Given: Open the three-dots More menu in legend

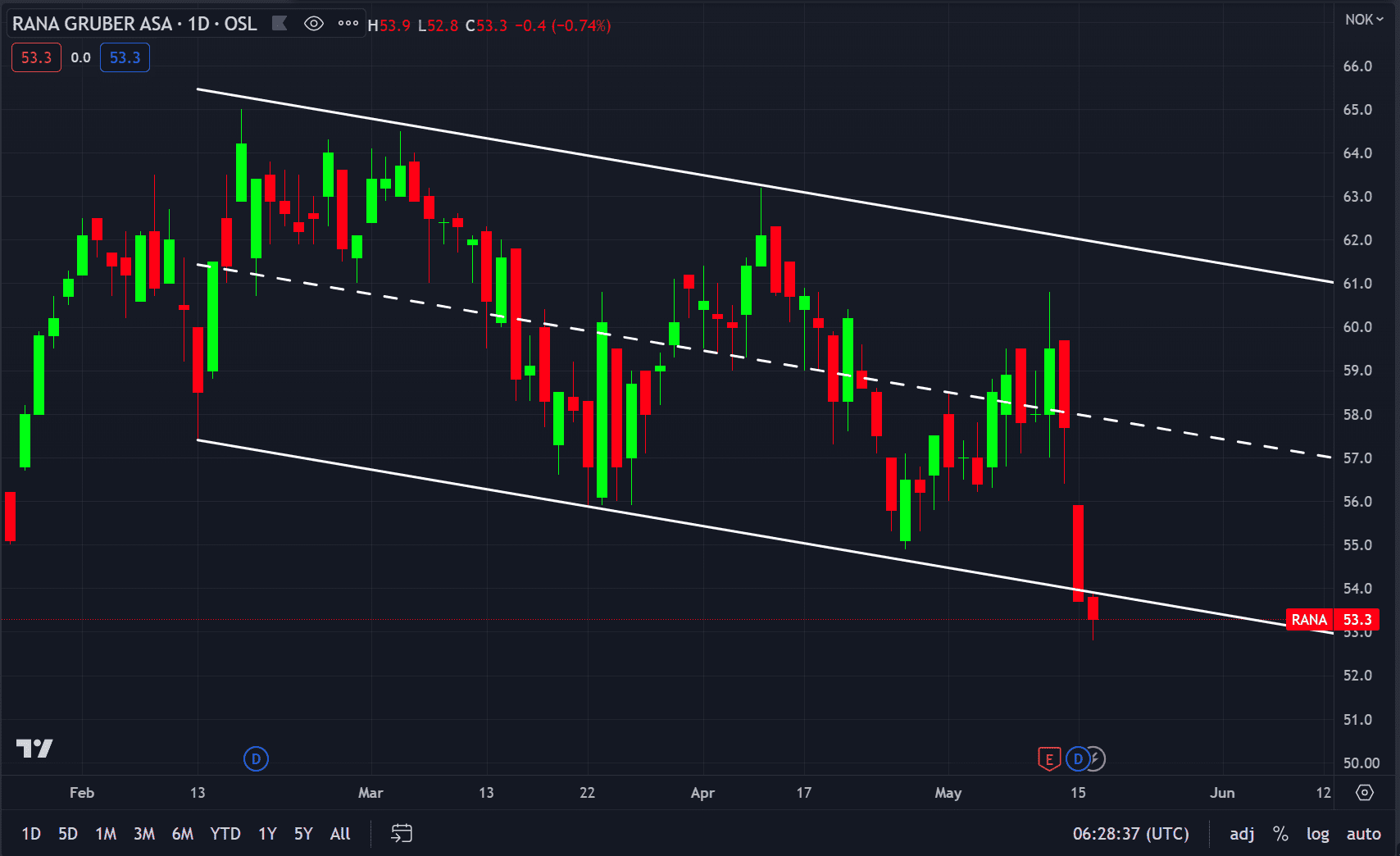Looking at the screenshot, I should coord(348,24).
